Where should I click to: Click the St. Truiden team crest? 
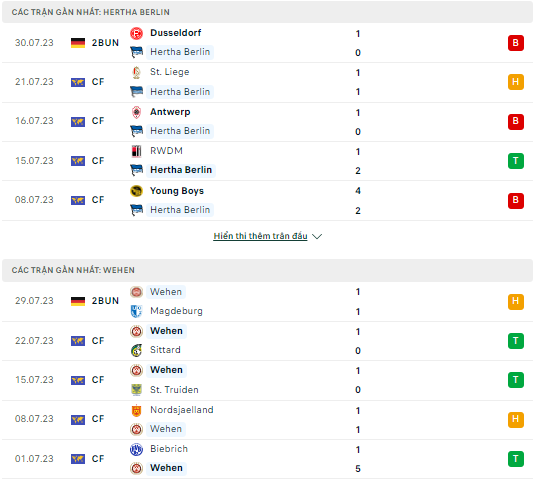pyautogui.click(x=136, y=390)
